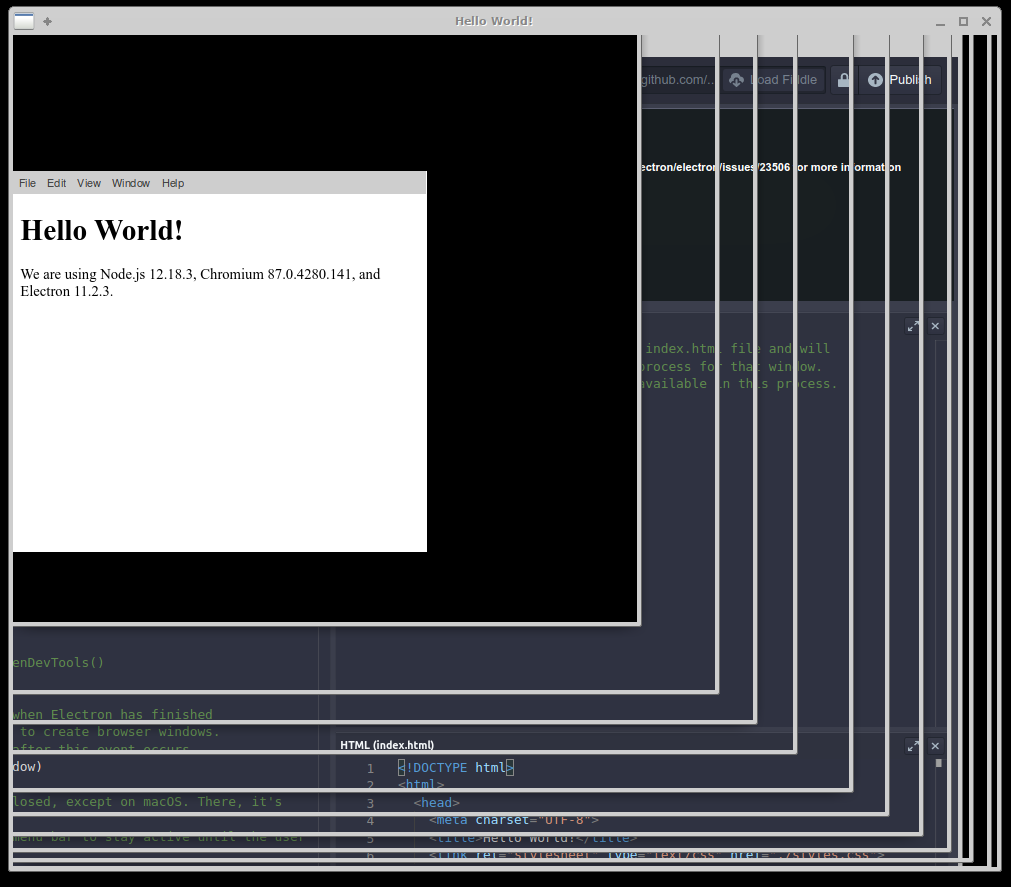Click the meta charset code line
The image size is (1011, 887).
[514, 820]
